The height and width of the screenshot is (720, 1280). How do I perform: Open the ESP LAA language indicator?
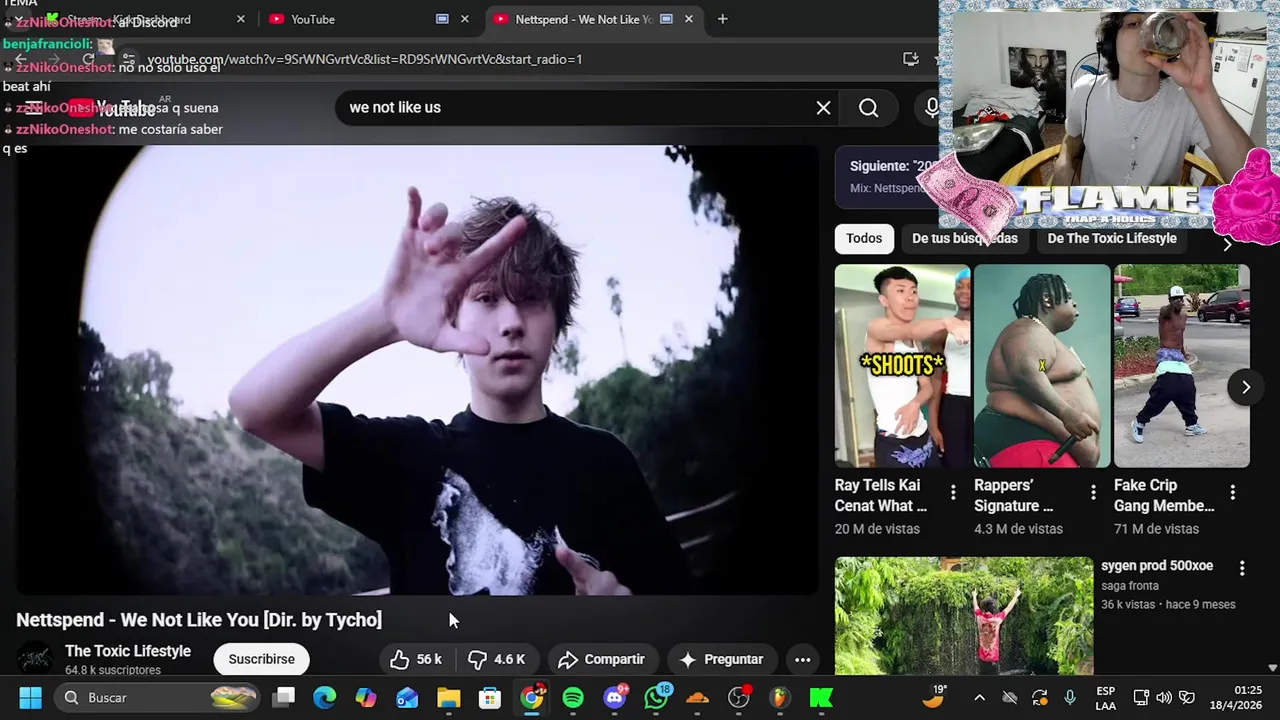(x=1105, y=697)
